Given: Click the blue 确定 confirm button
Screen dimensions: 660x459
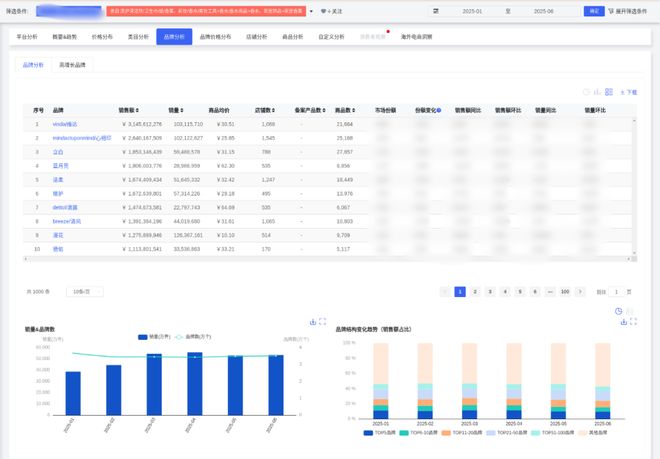Looking at the screenshot, I should (595, 11).
